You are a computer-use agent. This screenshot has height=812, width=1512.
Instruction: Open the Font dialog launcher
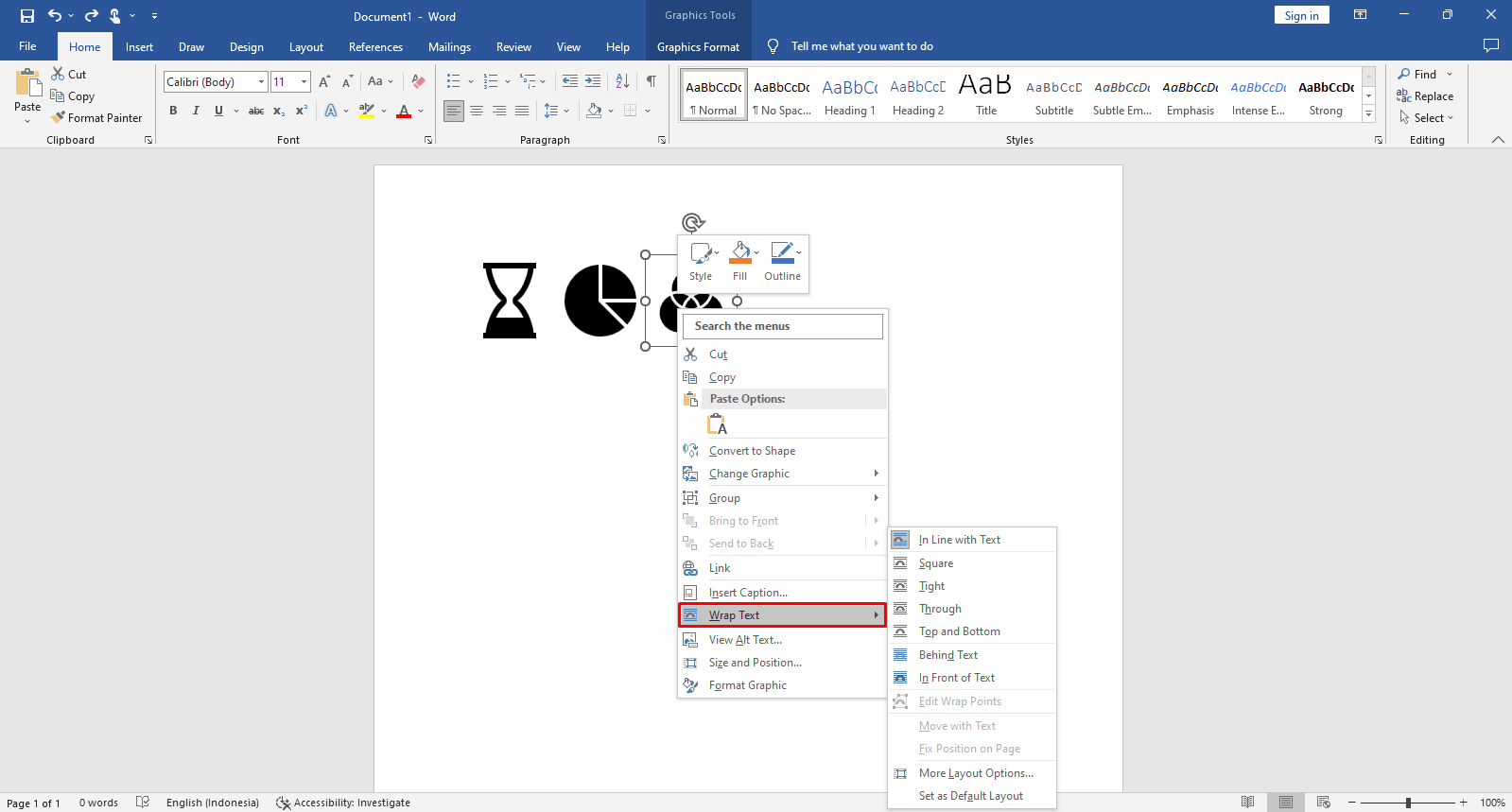click(x=428, y=140)
